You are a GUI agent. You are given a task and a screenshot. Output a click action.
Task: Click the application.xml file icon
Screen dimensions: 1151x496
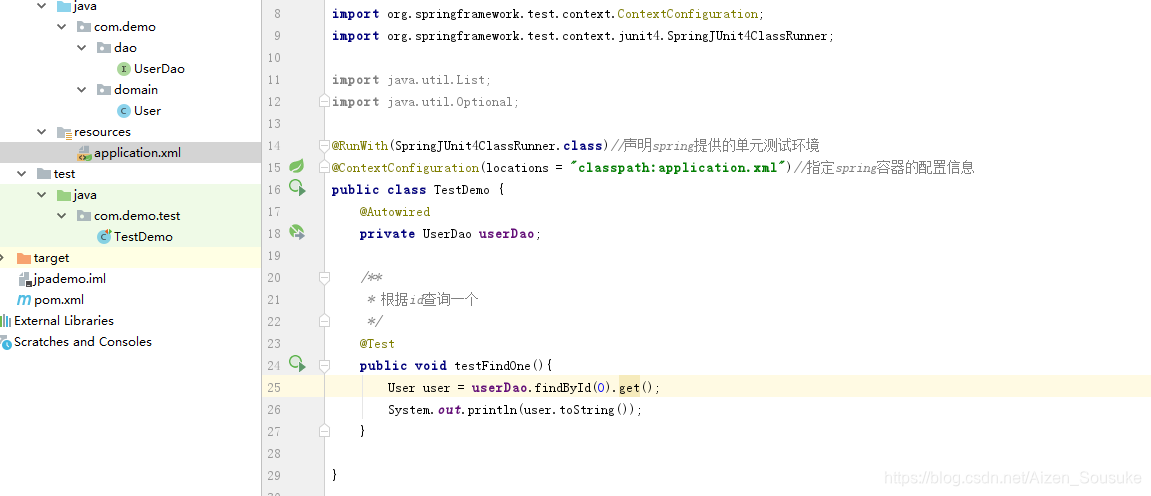(84, 153)
